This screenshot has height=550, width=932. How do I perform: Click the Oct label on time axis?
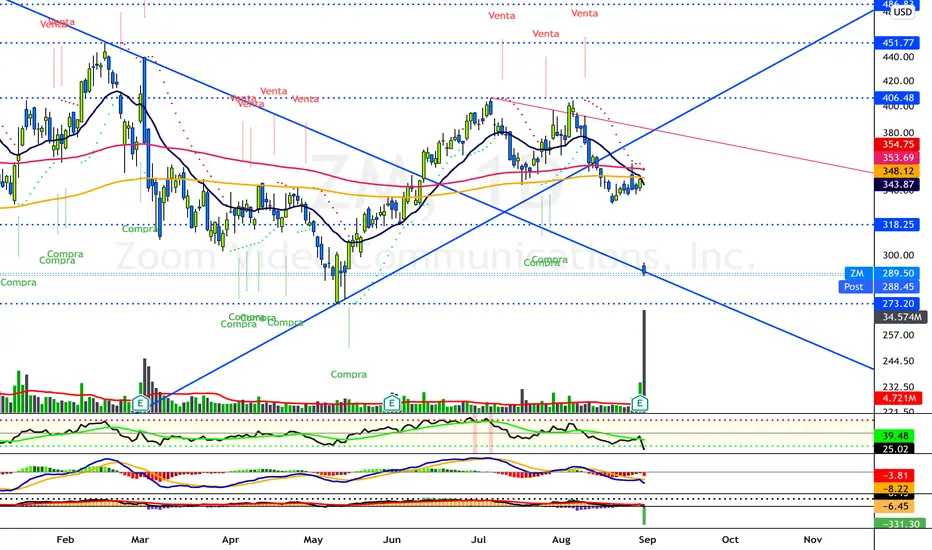pyautogui.click(x=730, y=540)
